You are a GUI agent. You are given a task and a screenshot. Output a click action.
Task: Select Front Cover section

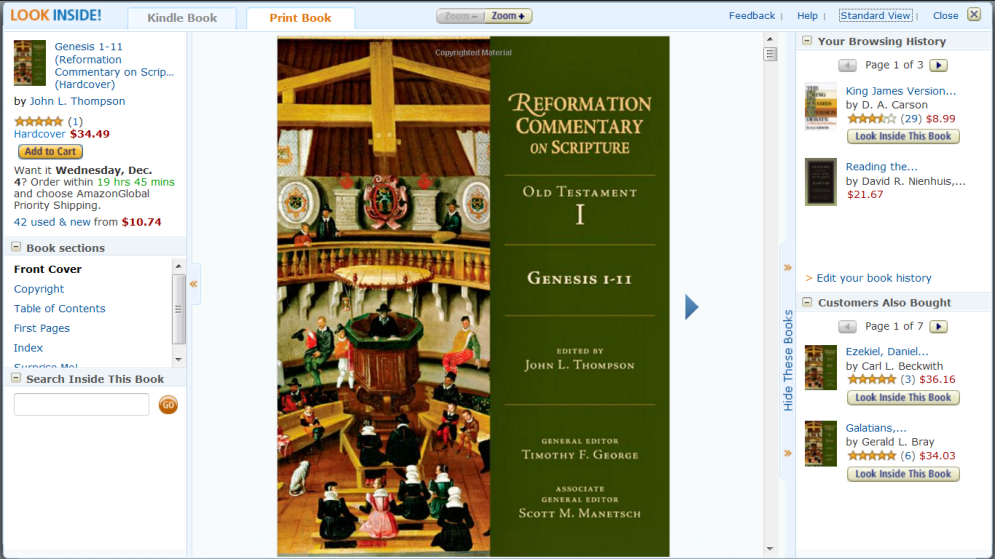click(x=48, y=269)
